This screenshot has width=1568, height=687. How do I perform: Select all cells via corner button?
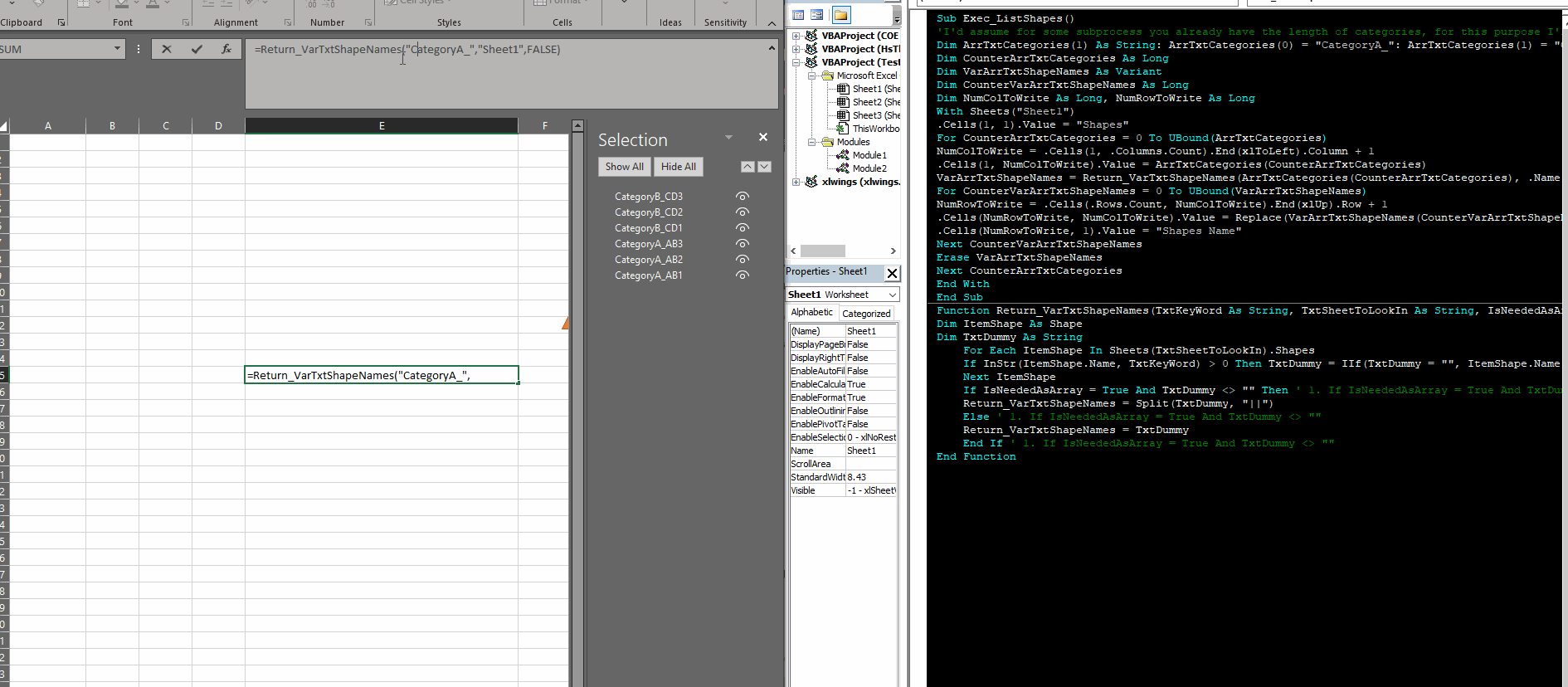4,126
